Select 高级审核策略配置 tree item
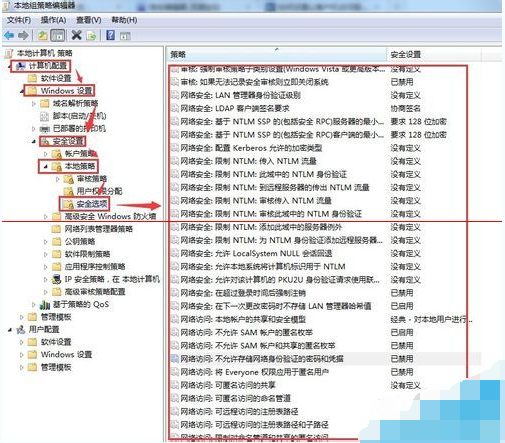The height and width of the screenshot is (443, 505). (95, 292)
